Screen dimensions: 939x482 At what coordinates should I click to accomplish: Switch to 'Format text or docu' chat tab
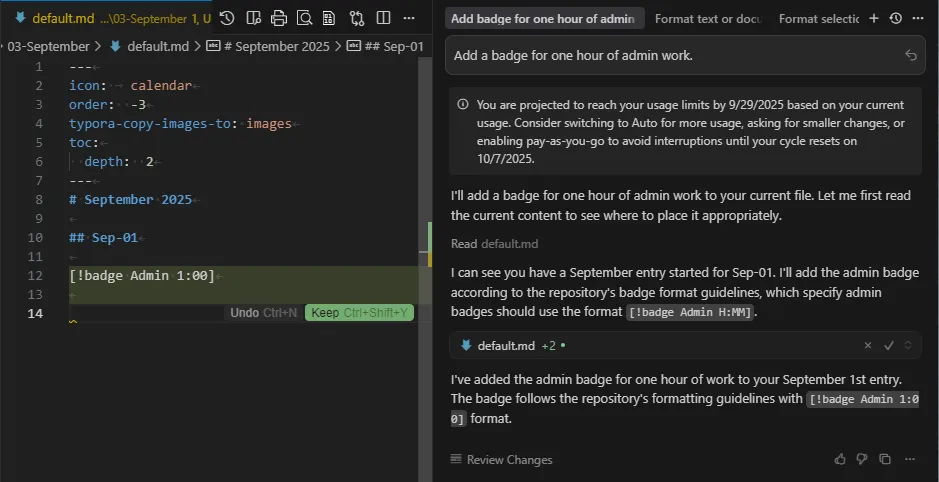coord(707,18)
